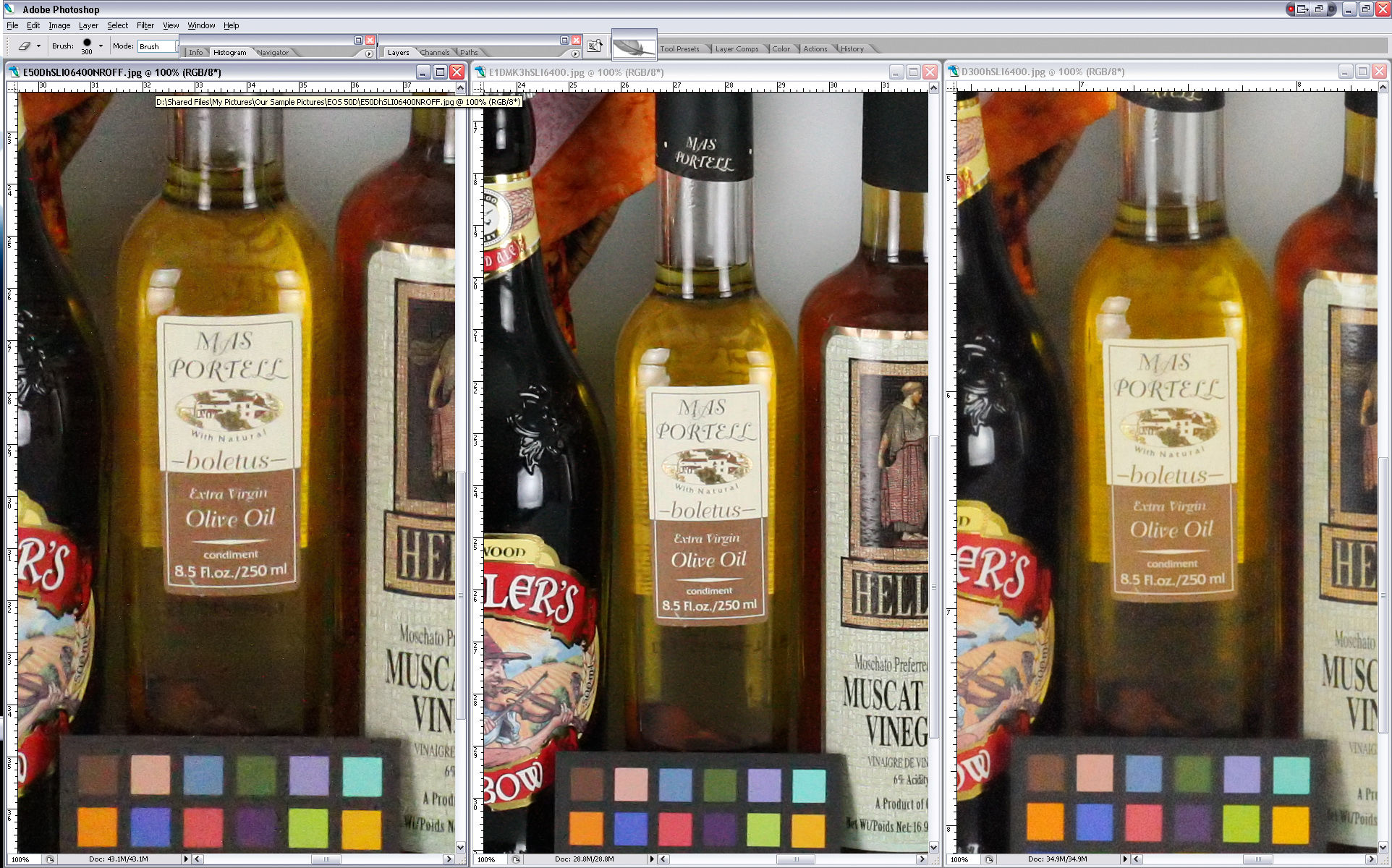Open the Layers palette flyout menu arrow
This screenshot has width=1392, height=868.
[575, 53]
